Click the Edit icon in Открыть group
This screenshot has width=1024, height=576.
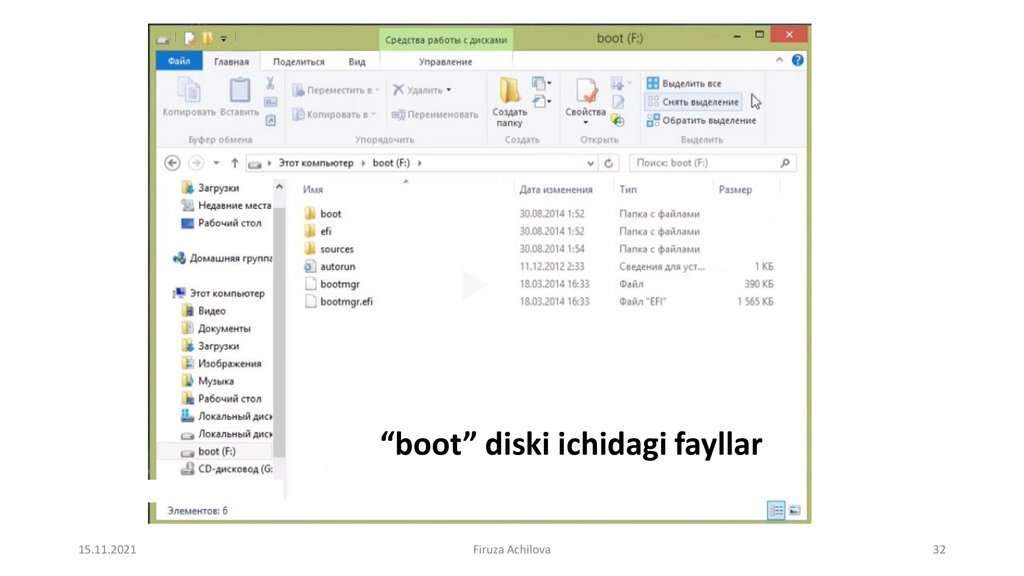click(x=618, y=102)
